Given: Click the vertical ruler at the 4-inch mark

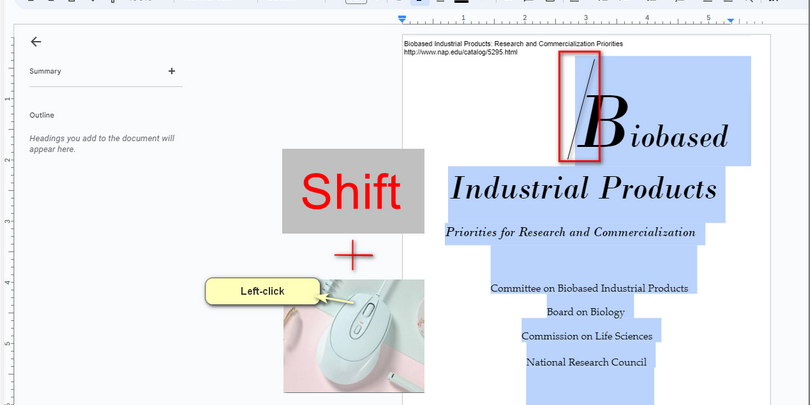Looking at the screenshot, I should tap(6, 282).
